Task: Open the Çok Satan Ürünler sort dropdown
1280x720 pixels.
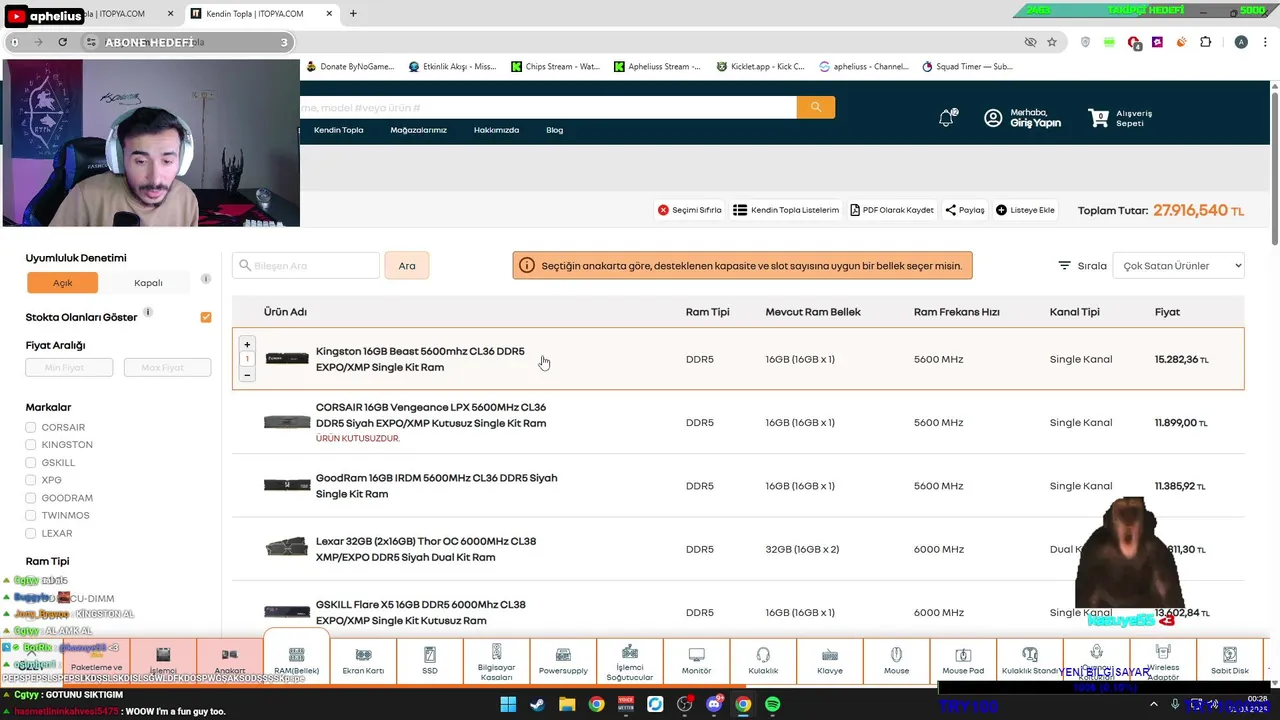Action: (1179, 266)
